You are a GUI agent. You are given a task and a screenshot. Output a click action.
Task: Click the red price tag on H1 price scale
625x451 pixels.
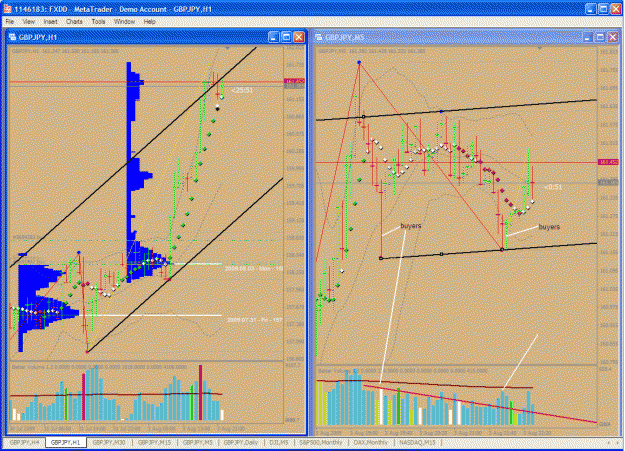click(x=294, y=81)
